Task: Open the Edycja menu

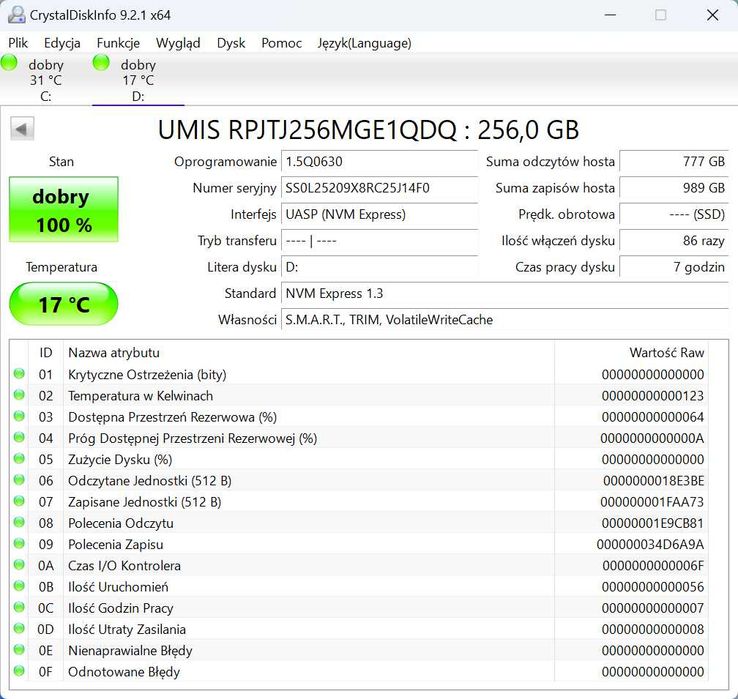Action: coord(62,43)
